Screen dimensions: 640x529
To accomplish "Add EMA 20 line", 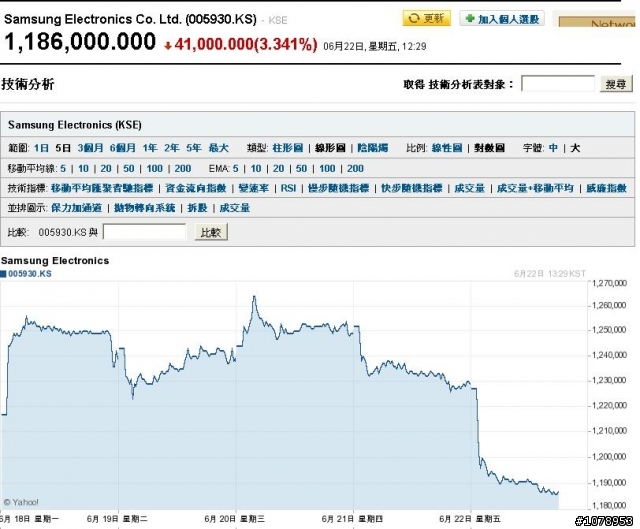I will click(x=278, y=169).
